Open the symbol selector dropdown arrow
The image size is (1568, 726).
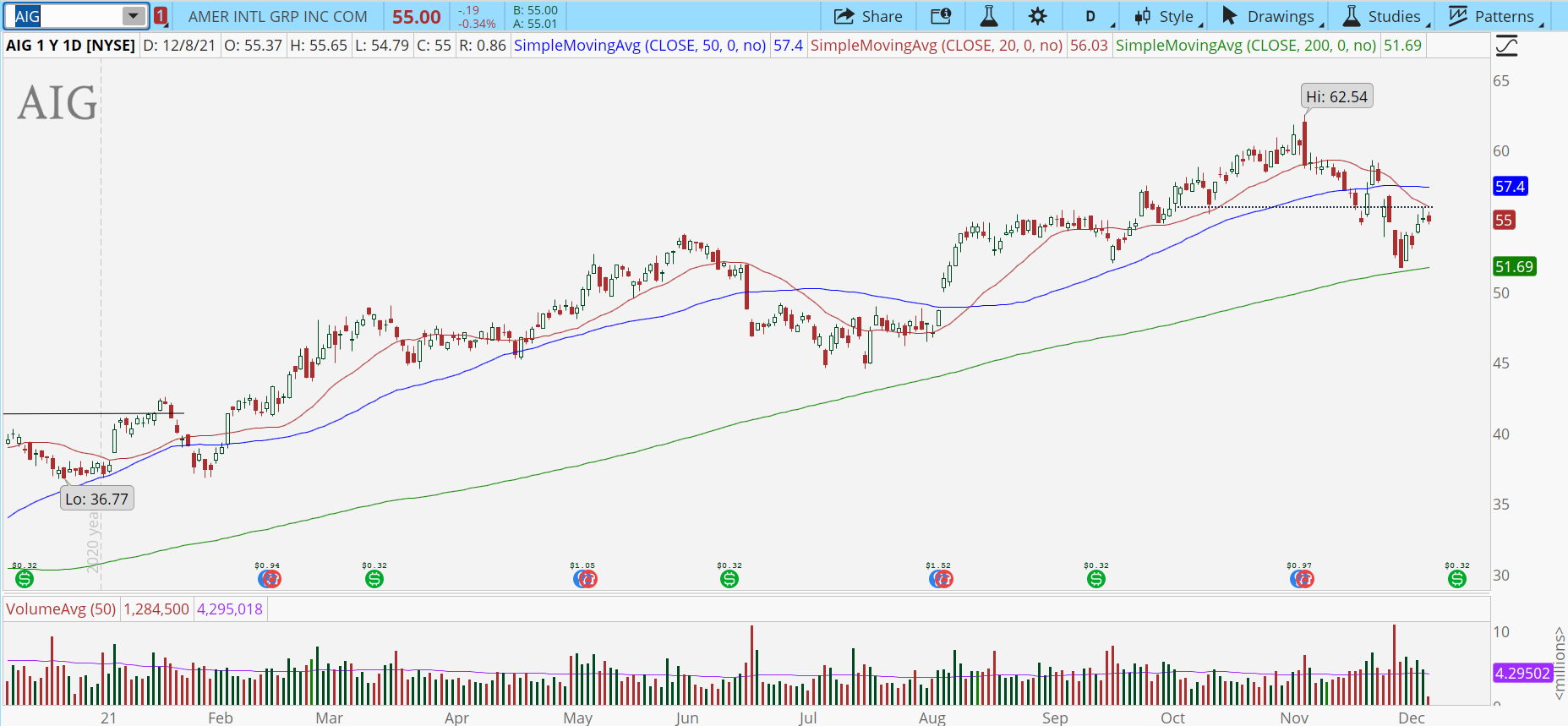(x=134, y=16)
